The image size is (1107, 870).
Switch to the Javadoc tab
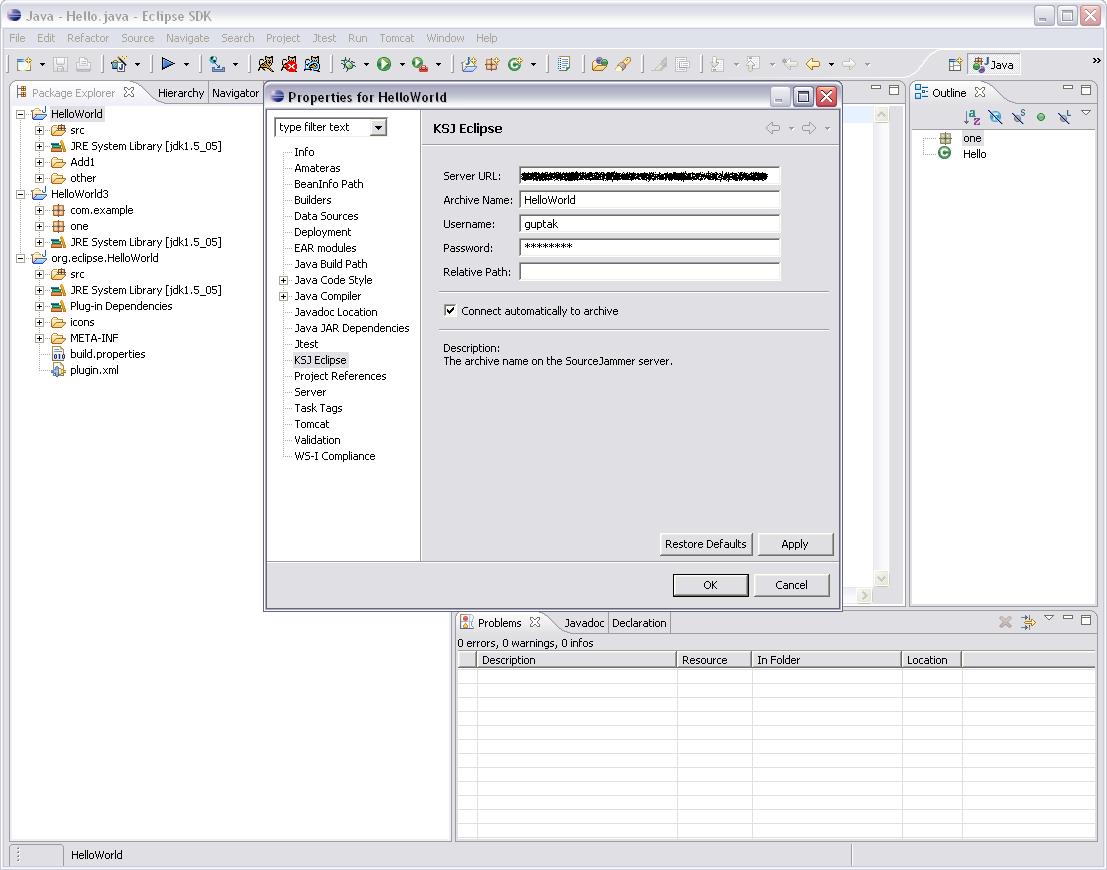584,623
